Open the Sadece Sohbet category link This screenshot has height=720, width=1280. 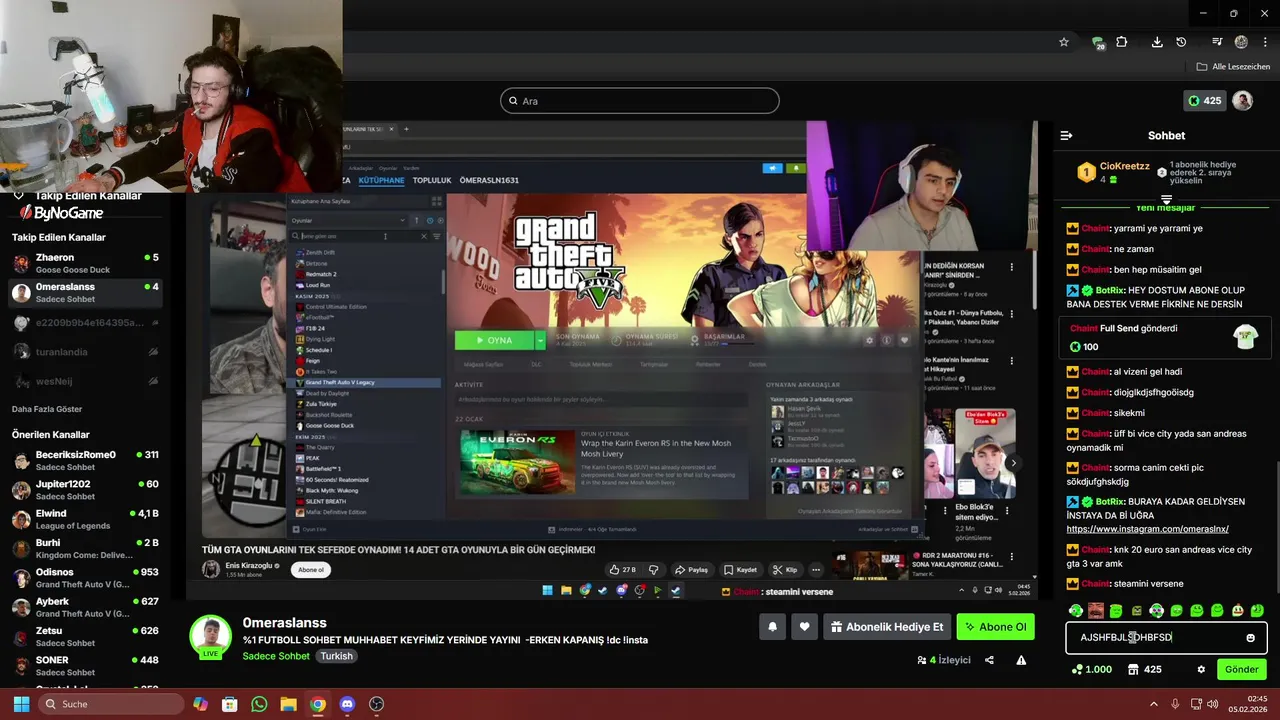click(x=276, y=656)
